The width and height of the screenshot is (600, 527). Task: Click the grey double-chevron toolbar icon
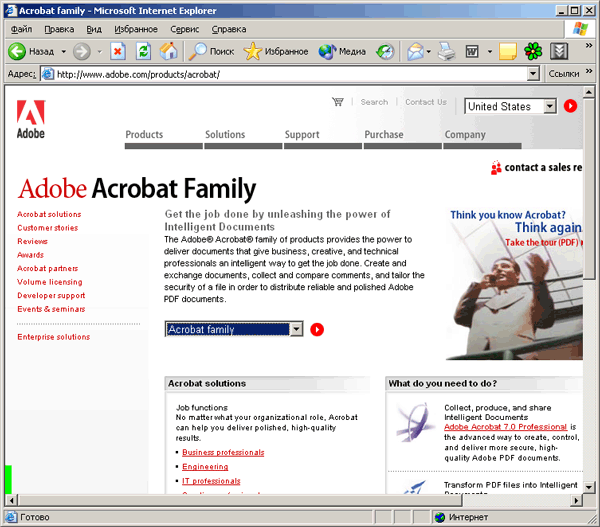[559, 51]
